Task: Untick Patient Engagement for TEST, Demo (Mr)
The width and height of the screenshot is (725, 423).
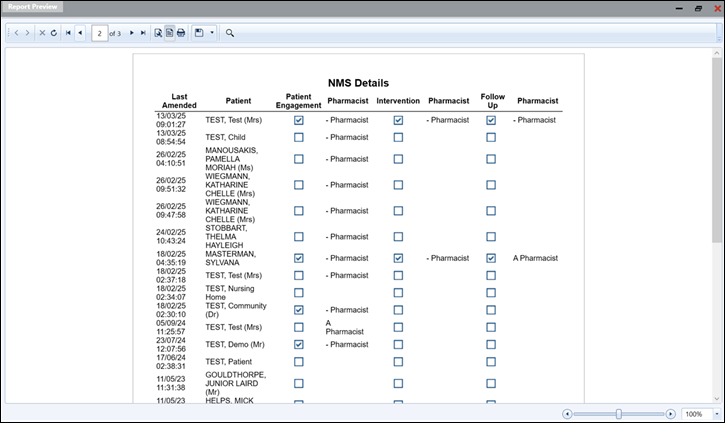Action: 299,344
